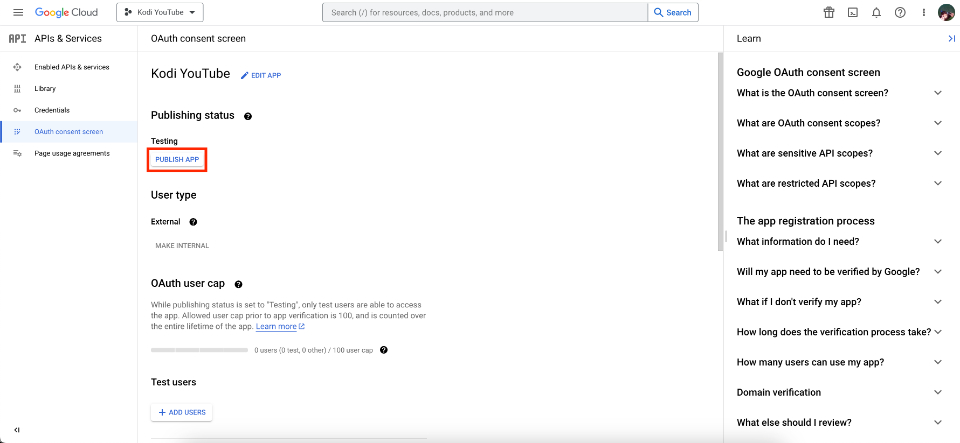
Task: Show help for OAuth user cap
Action: 239,284
